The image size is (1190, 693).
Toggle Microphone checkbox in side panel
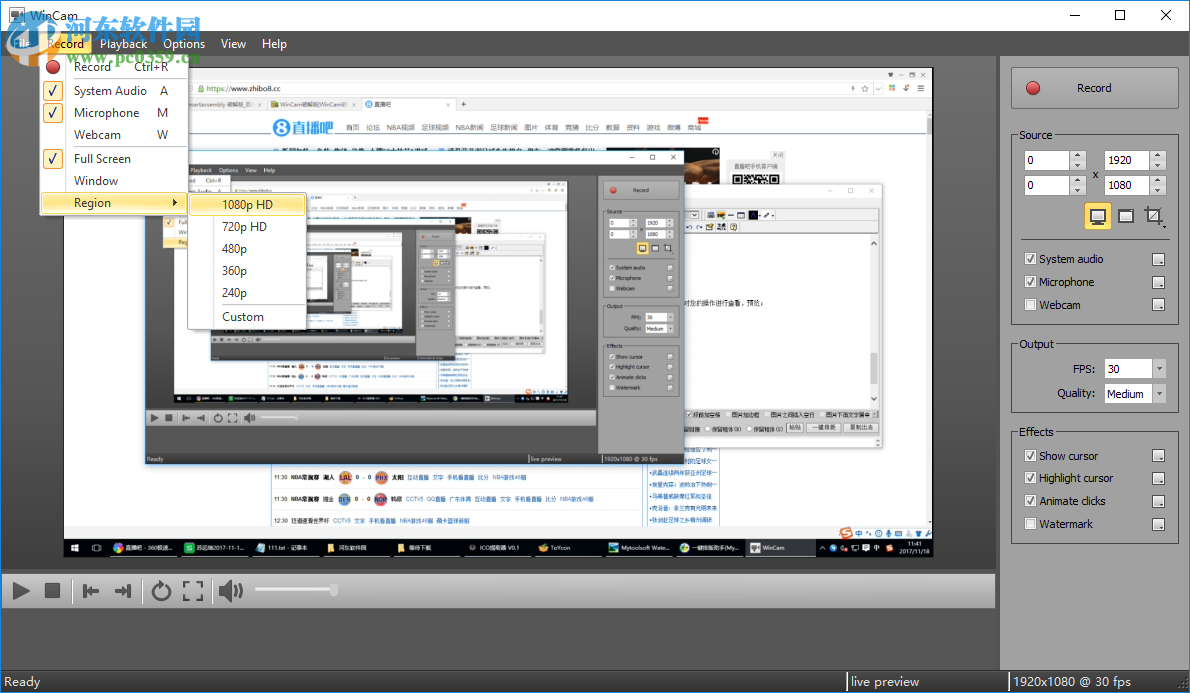1030,282
